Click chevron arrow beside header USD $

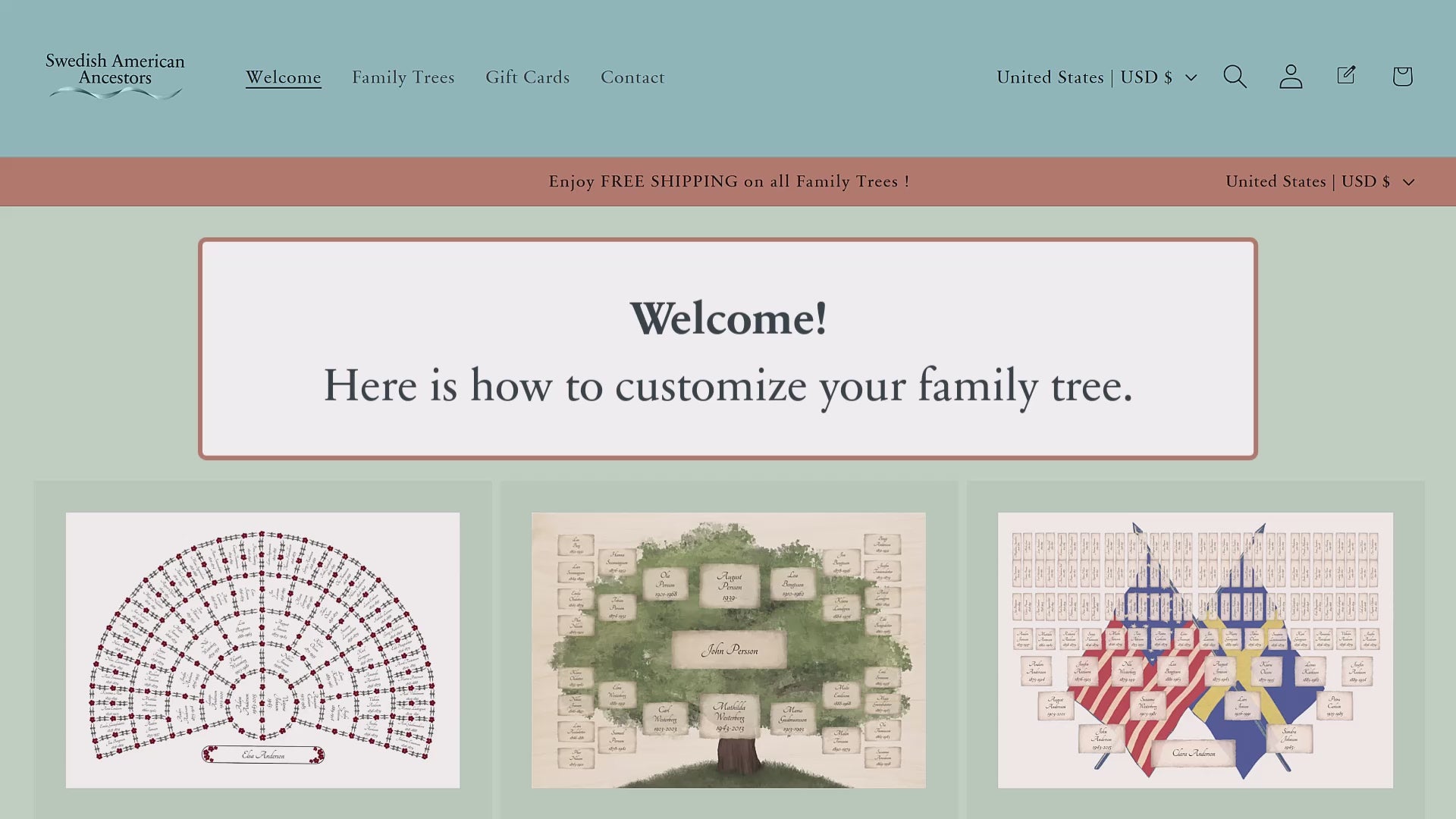coord(1191,77)
